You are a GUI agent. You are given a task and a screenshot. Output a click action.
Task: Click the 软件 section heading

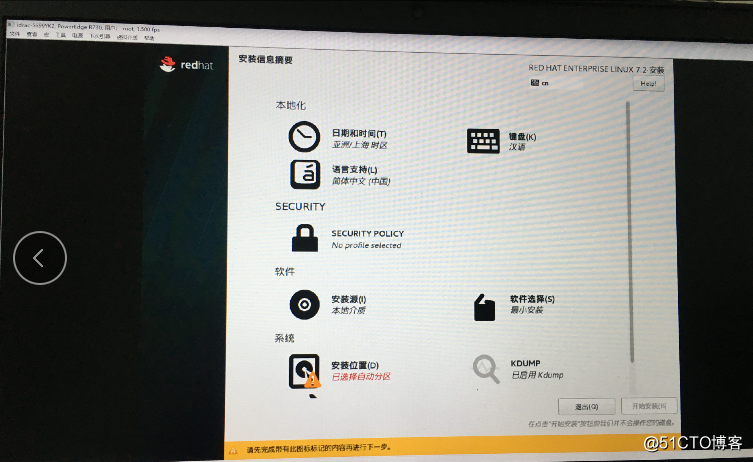tap(285, 272)
